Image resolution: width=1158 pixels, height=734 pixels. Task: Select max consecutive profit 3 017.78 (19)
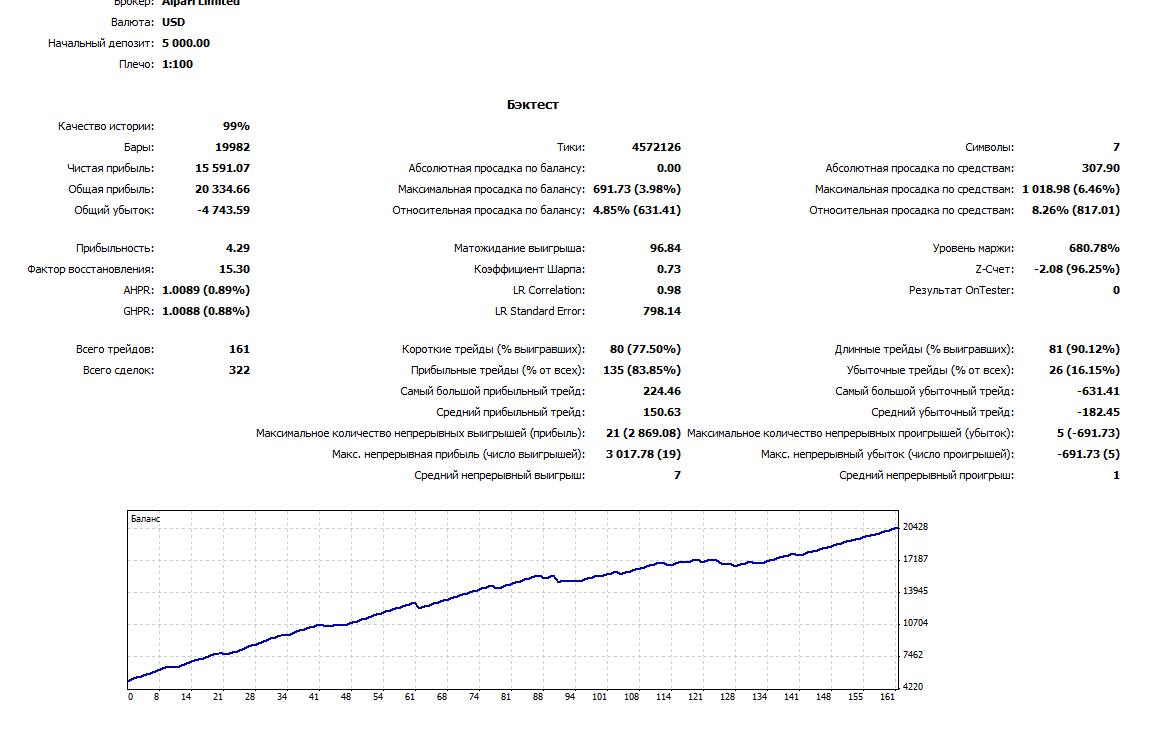[643, 454]
